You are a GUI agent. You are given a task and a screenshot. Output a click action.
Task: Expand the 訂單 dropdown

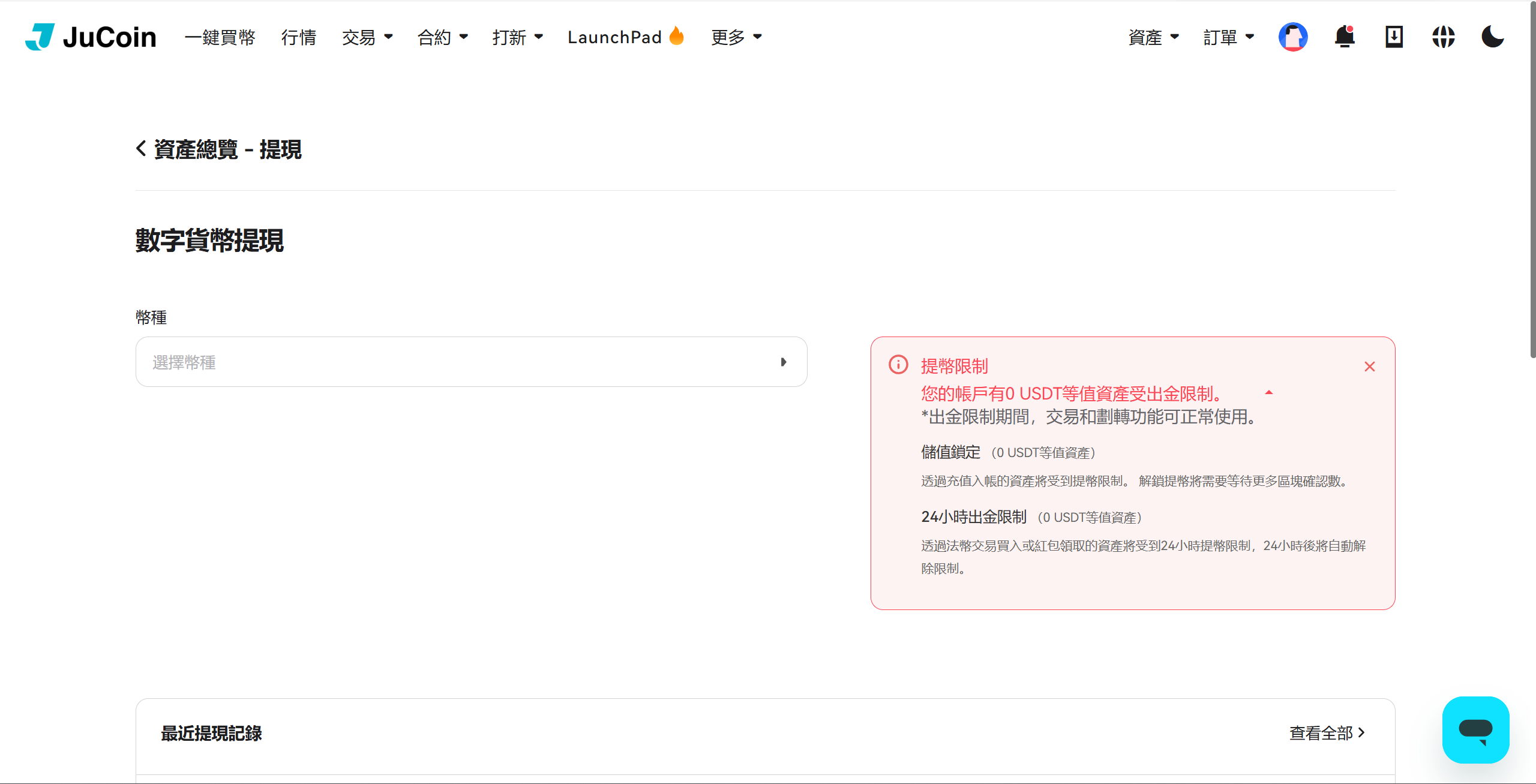click(1229, 37)
